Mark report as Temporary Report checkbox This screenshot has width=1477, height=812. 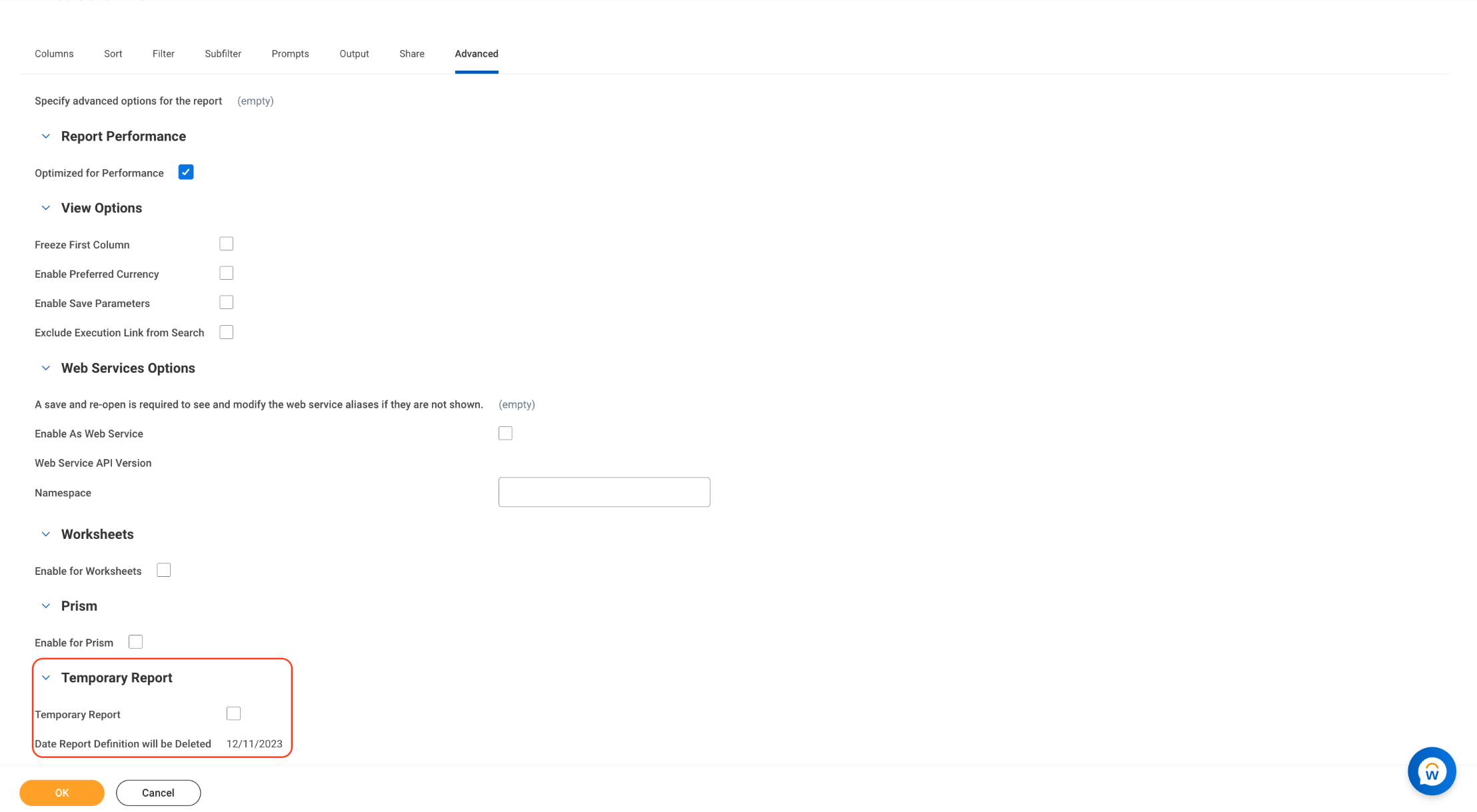pos(233,713)
